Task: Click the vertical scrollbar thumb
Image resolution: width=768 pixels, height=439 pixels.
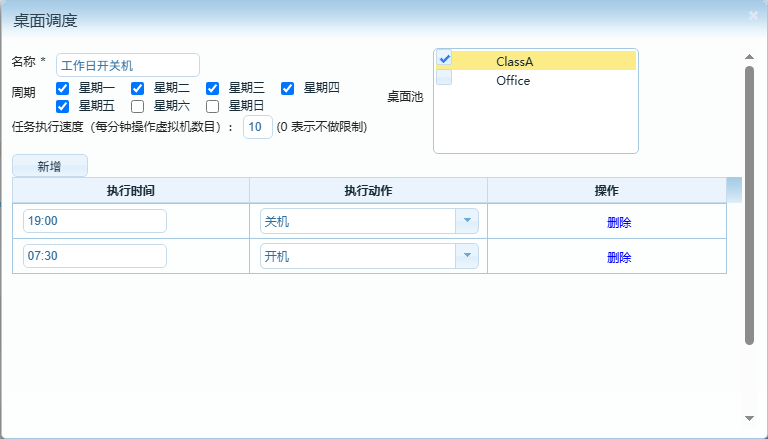Action: [749, 205]
